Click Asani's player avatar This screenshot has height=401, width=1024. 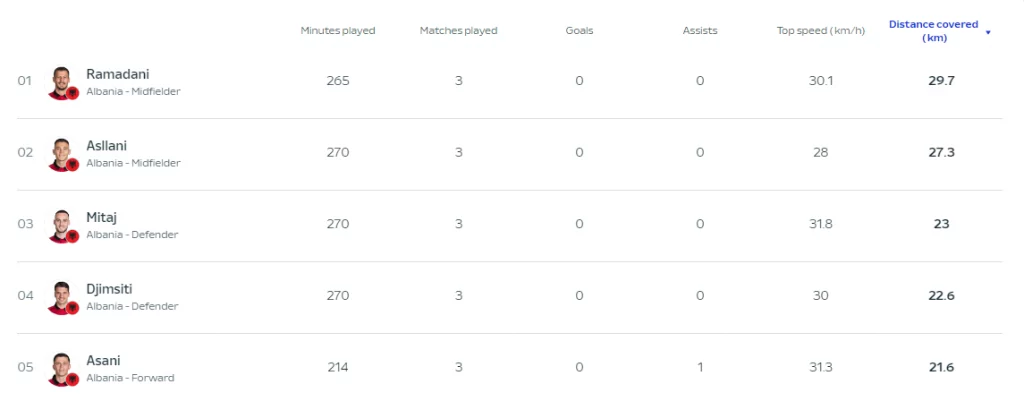coord(61,367)
